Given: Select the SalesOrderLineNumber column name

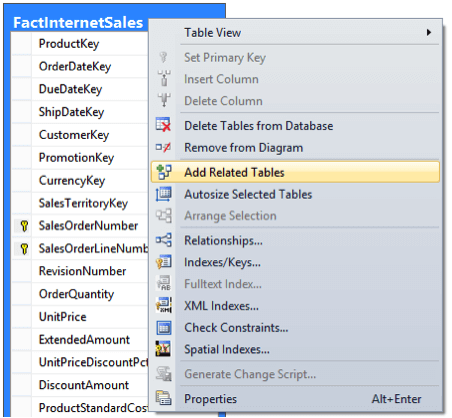Looking at the screenshot, I should [x=93, y=249].
